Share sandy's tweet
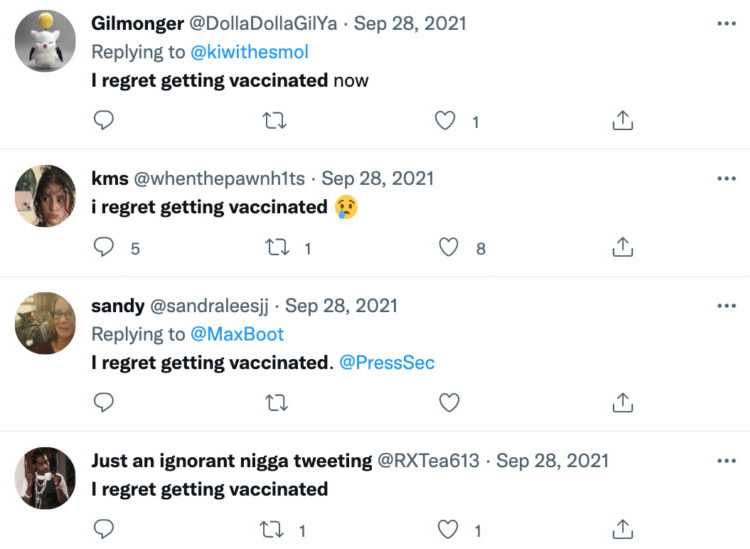The height and width of the screenshot is (549, 750). 622,402
